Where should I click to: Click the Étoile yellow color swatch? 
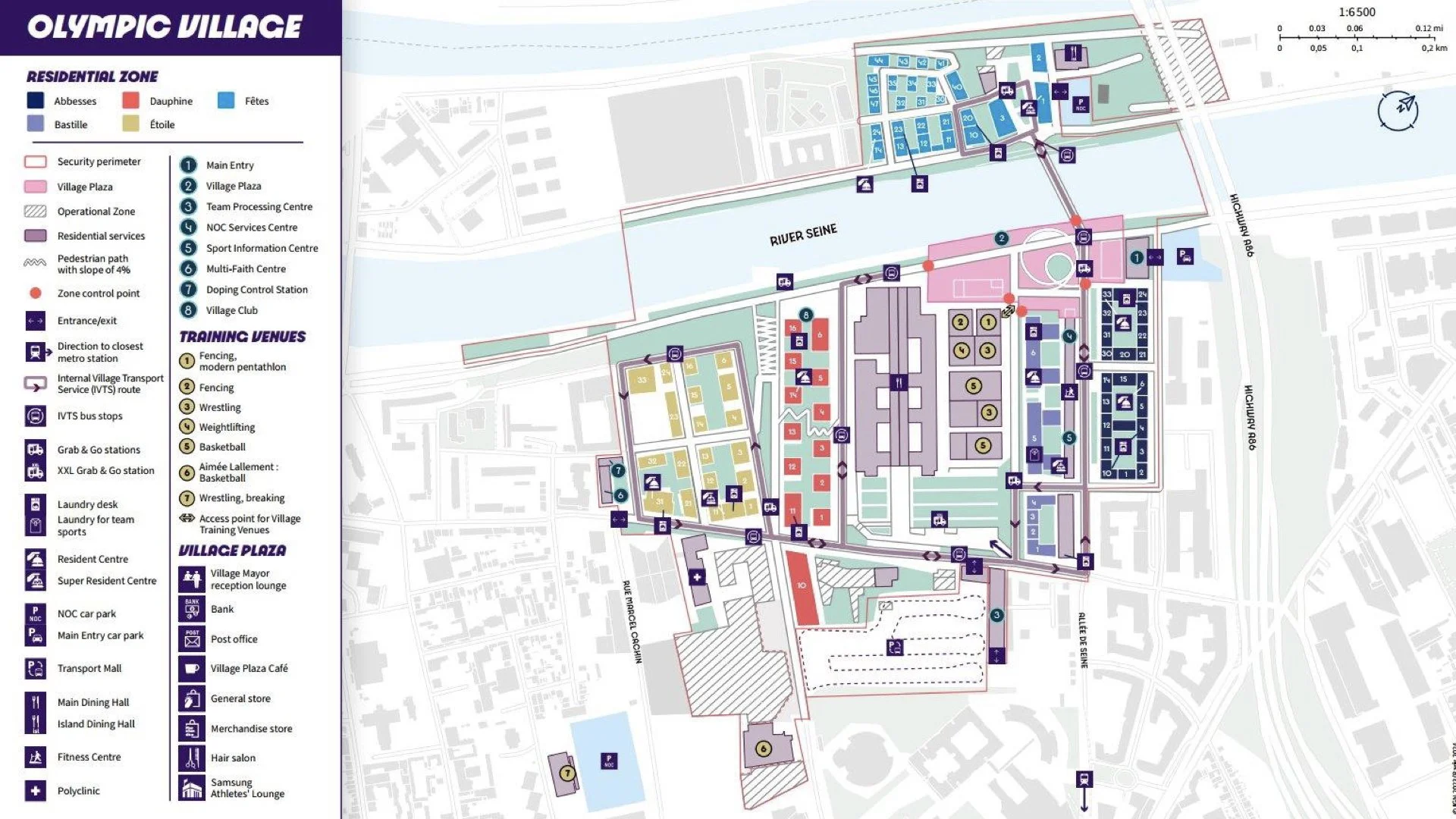click(131, 124)
